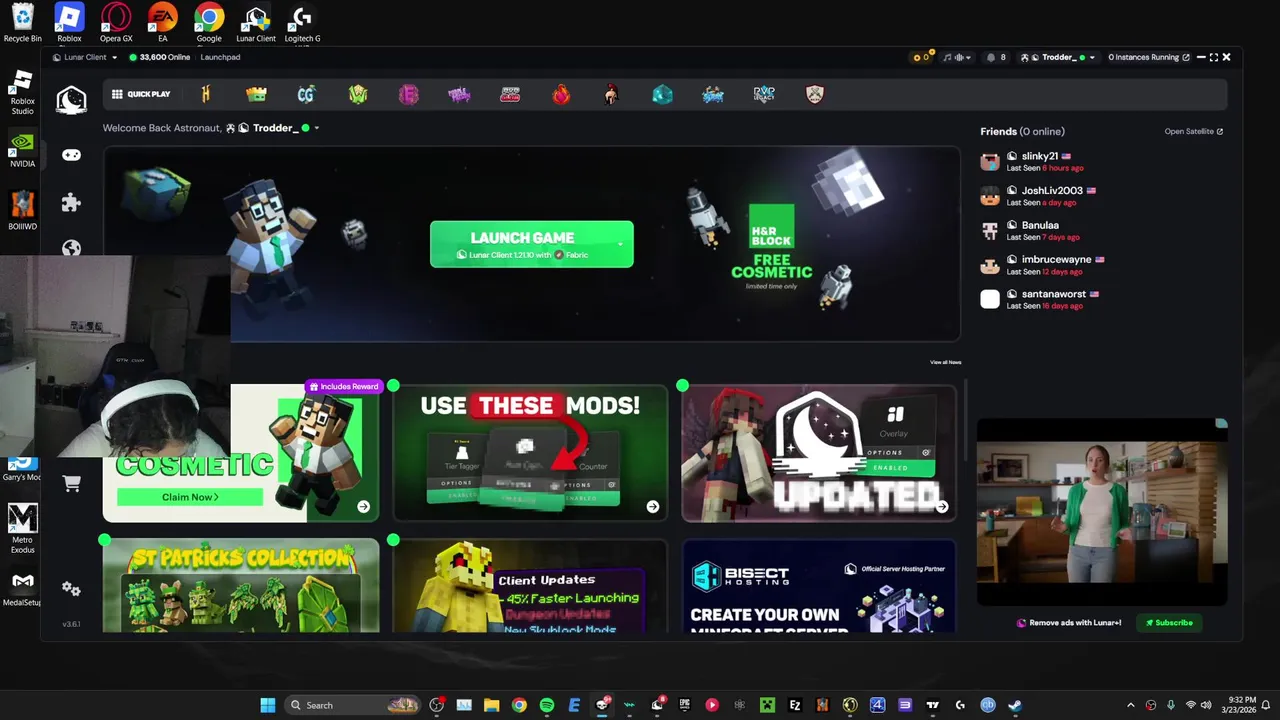Select the CG server icon in Quick Play
This screenshot has height=720, width=1280.
tap(306, 94)
